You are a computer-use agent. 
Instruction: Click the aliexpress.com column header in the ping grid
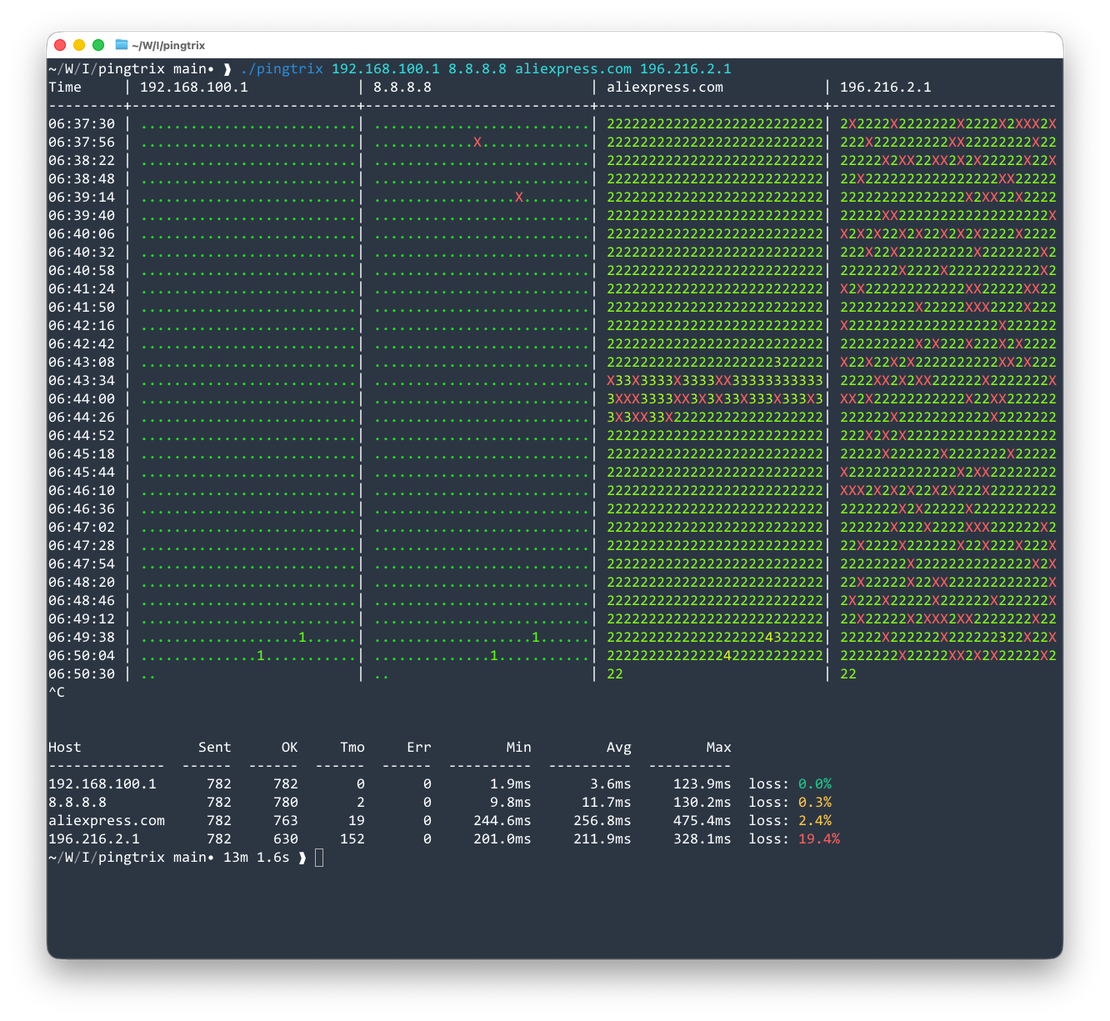pos(665,87)
